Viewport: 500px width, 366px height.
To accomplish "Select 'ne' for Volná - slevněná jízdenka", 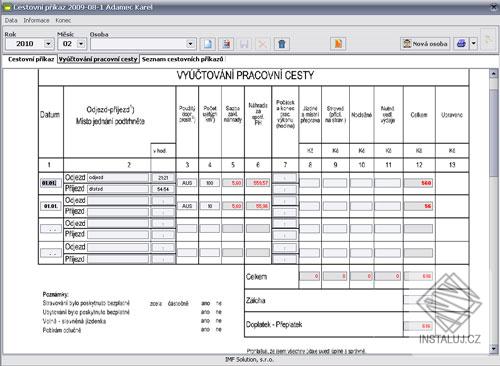I will pos(218,321).
